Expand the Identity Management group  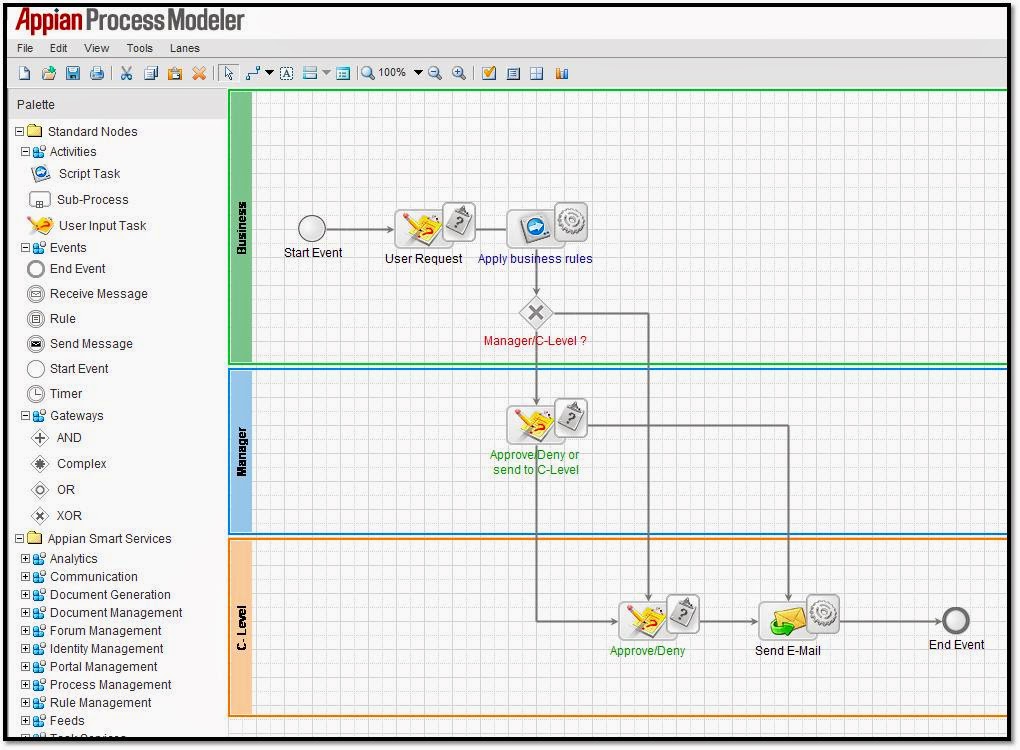click(x=25, y=649)
